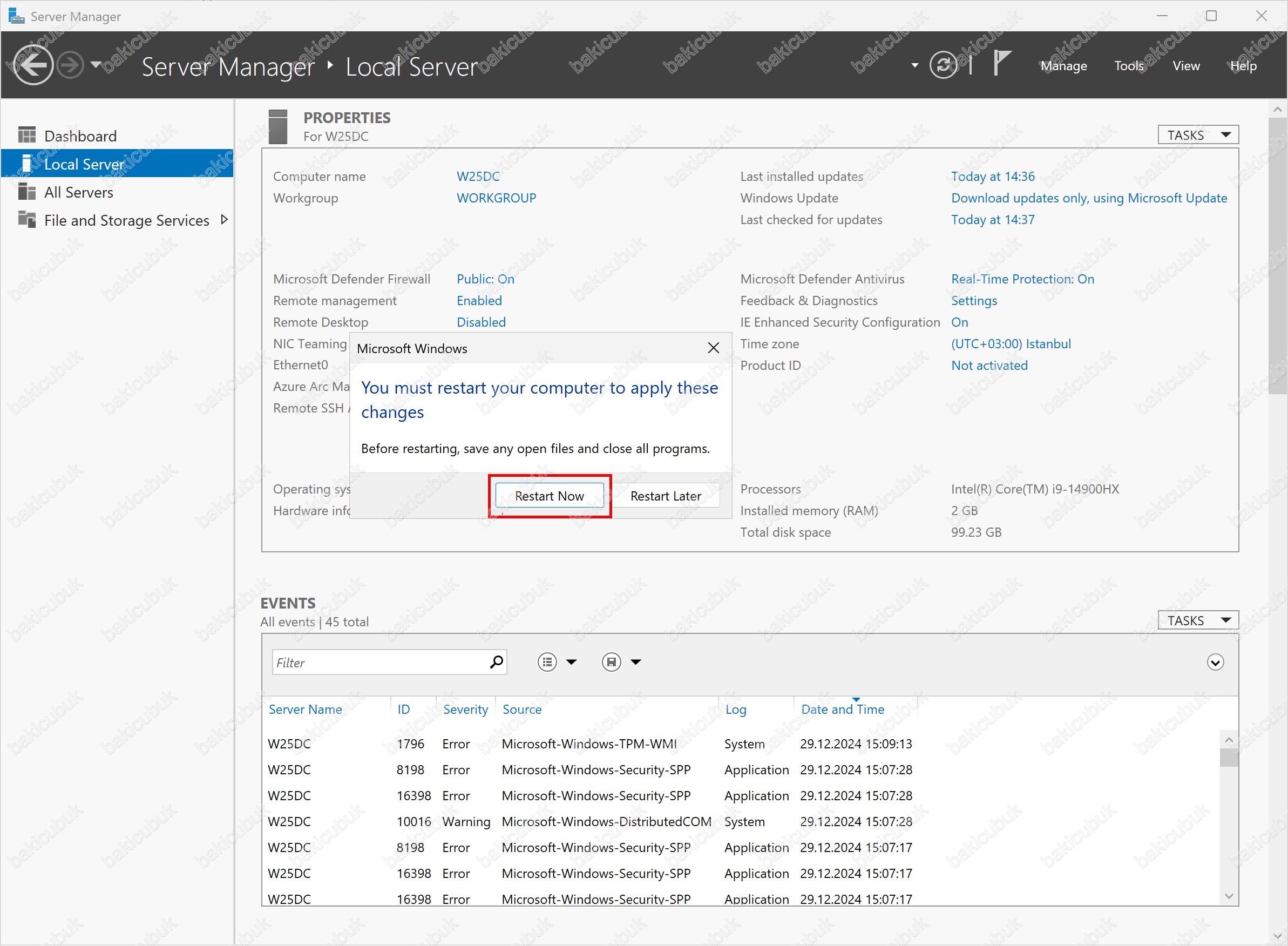Screen dimensions: 1288x946
Task: Open the Manage menu
Action: (x=1063, y=66)
